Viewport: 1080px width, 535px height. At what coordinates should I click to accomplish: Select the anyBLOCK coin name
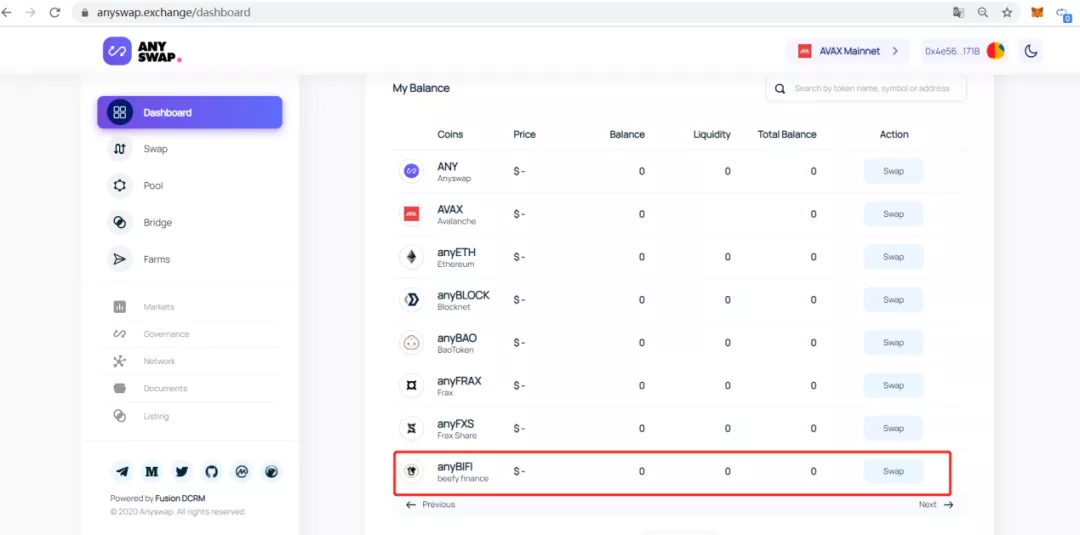(x=464, y=295)
